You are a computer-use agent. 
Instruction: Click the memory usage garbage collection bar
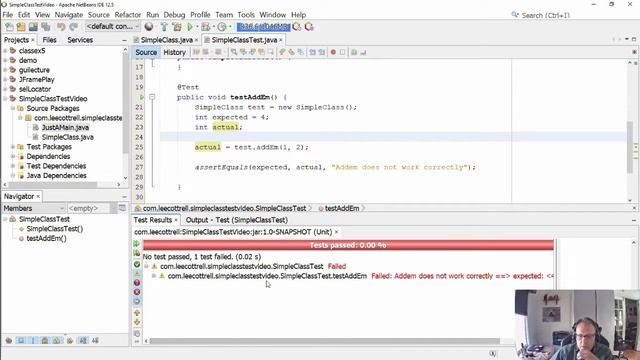[x=263, y=27]
